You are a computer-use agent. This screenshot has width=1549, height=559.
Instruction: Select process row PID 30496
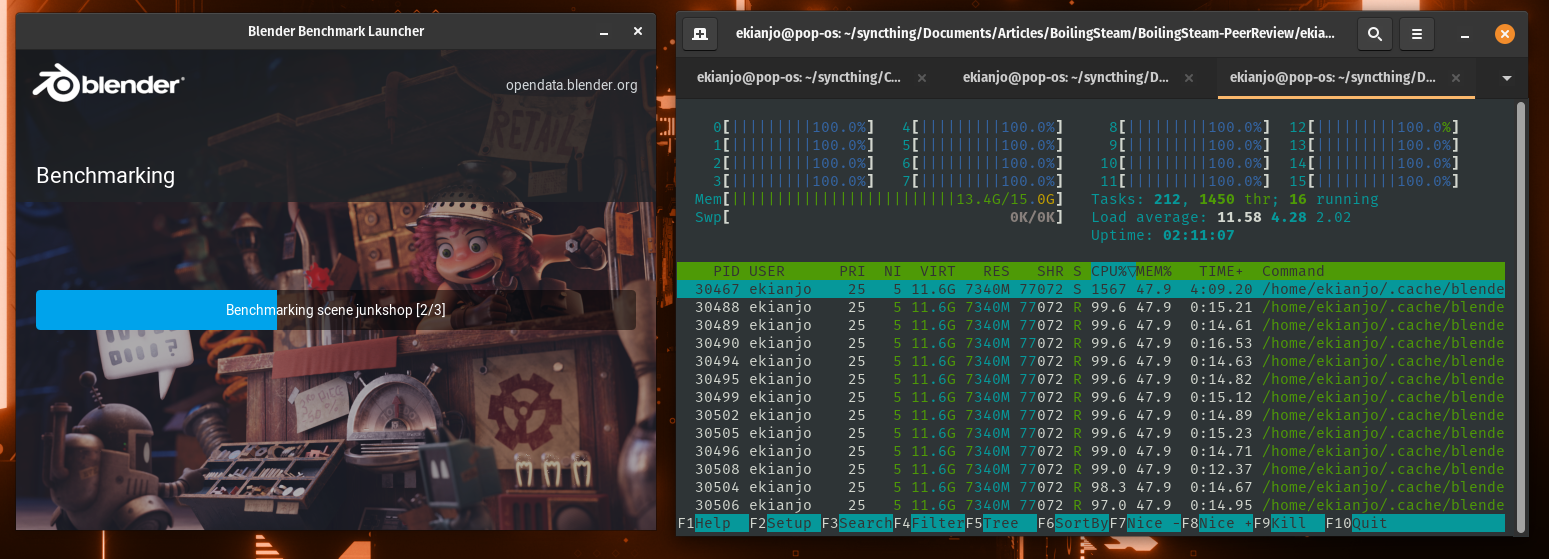[1091, 451]
